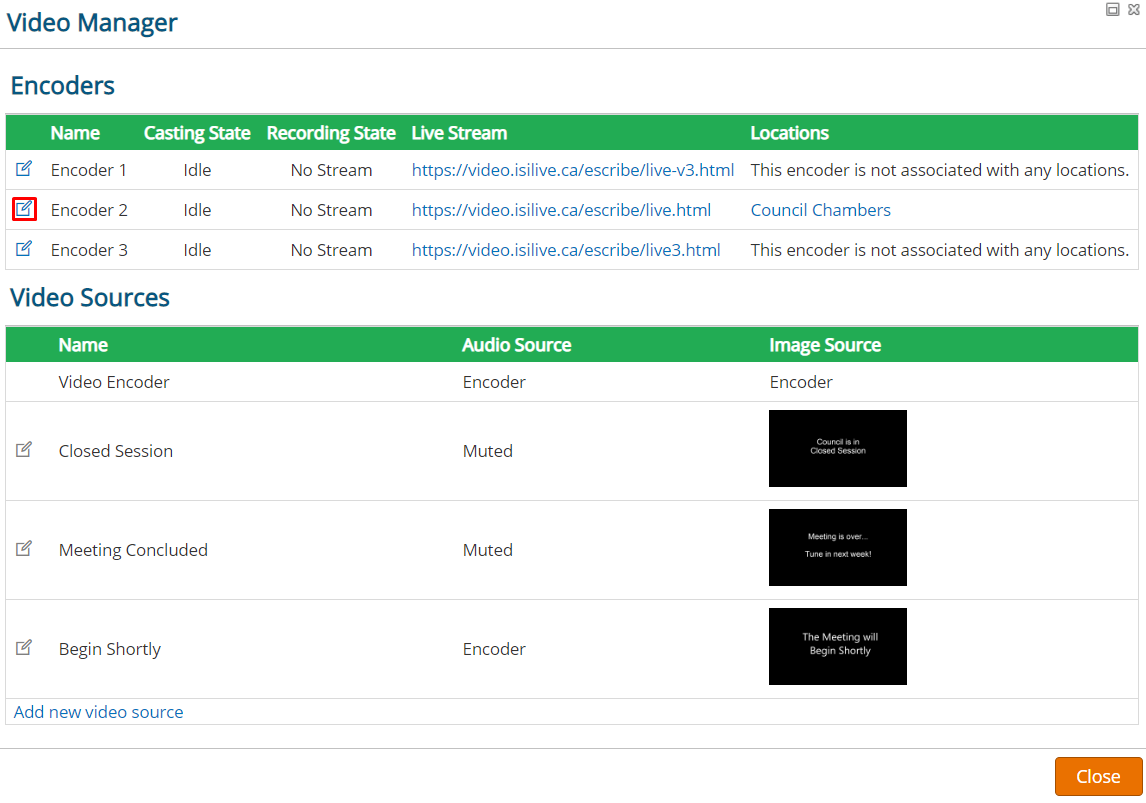
Task: Click Muted audio for Closed Session
Action: (x=487, y=452)
